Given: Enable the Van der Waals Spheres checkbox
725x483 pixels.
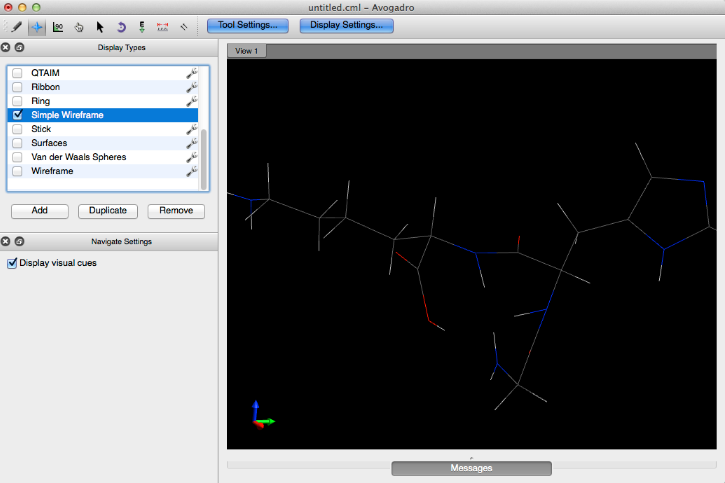Looking at the screenshot, I should (x=18, y=157).
